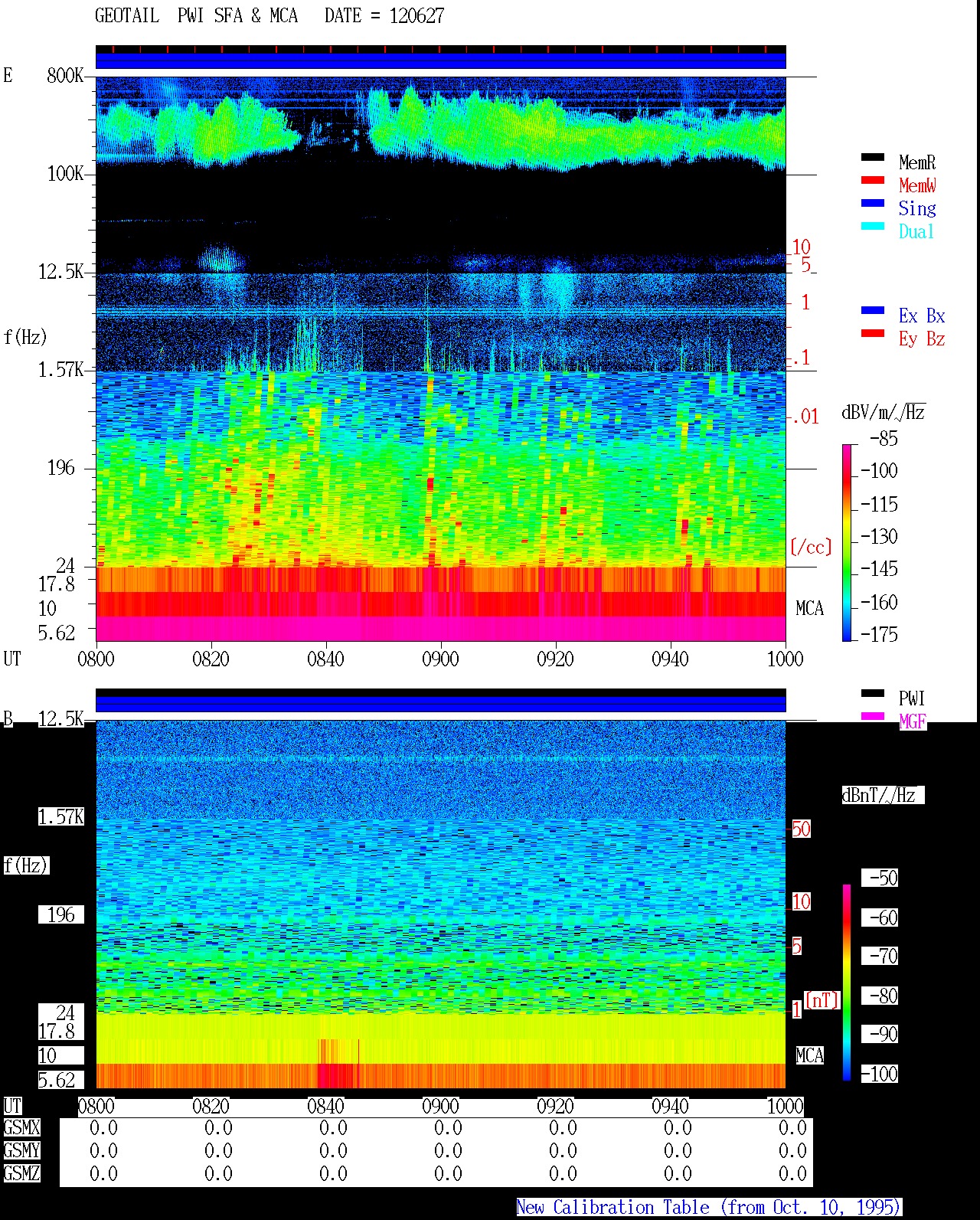Click the MemR black legend swatch

pyautogui.click(x=873, y=158)
